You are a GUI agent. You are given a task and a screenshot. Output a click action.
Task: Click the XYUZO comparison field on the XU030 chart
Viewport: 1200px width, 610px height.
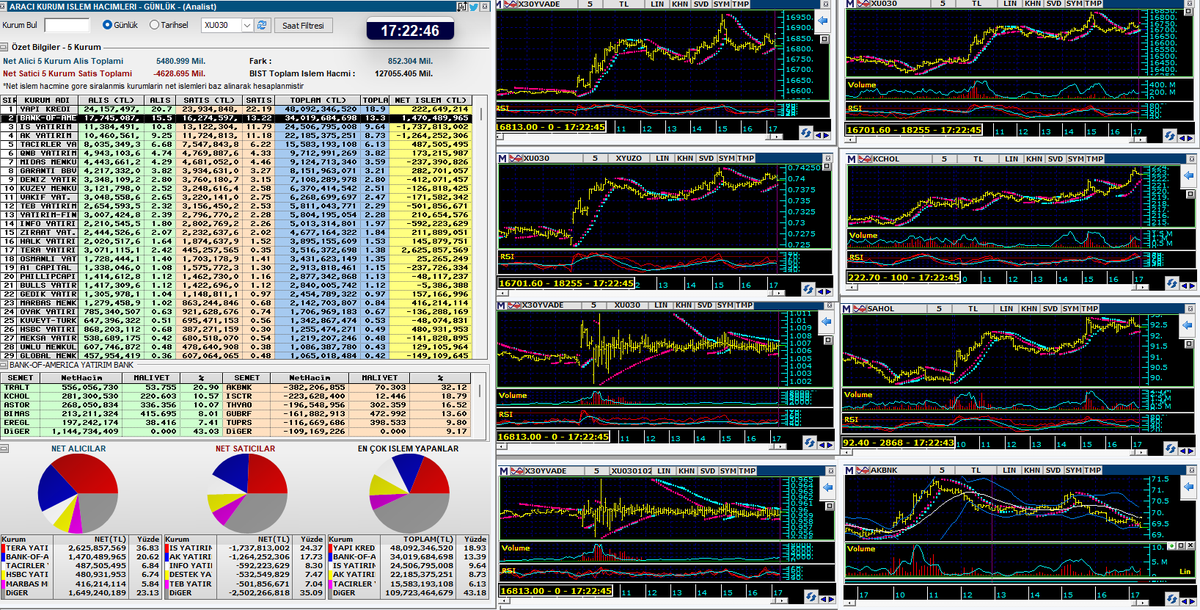(x=629, y=158)
